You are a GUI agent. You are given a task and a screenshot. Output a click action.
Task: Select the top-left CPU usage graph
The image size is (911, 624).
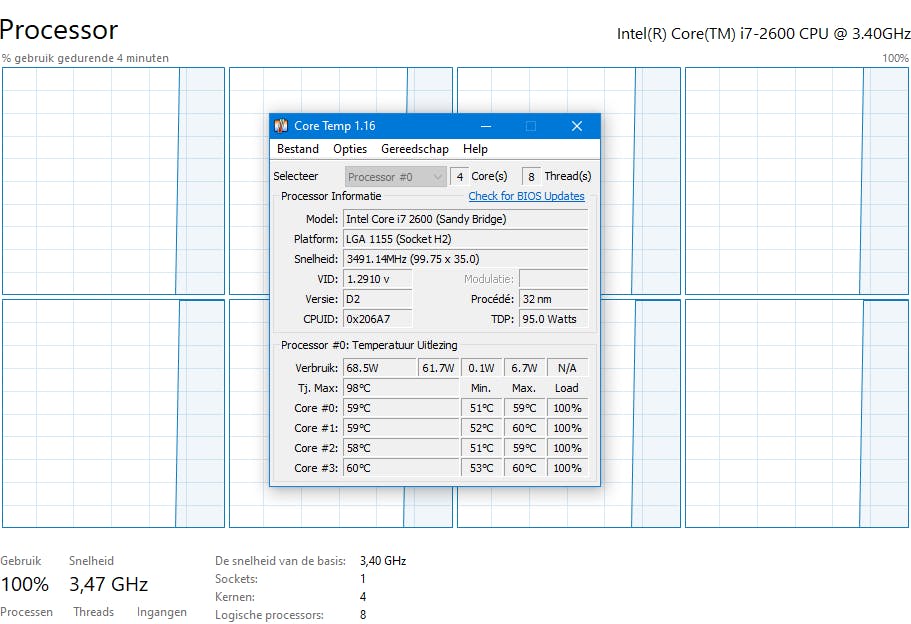click(113, 181)
